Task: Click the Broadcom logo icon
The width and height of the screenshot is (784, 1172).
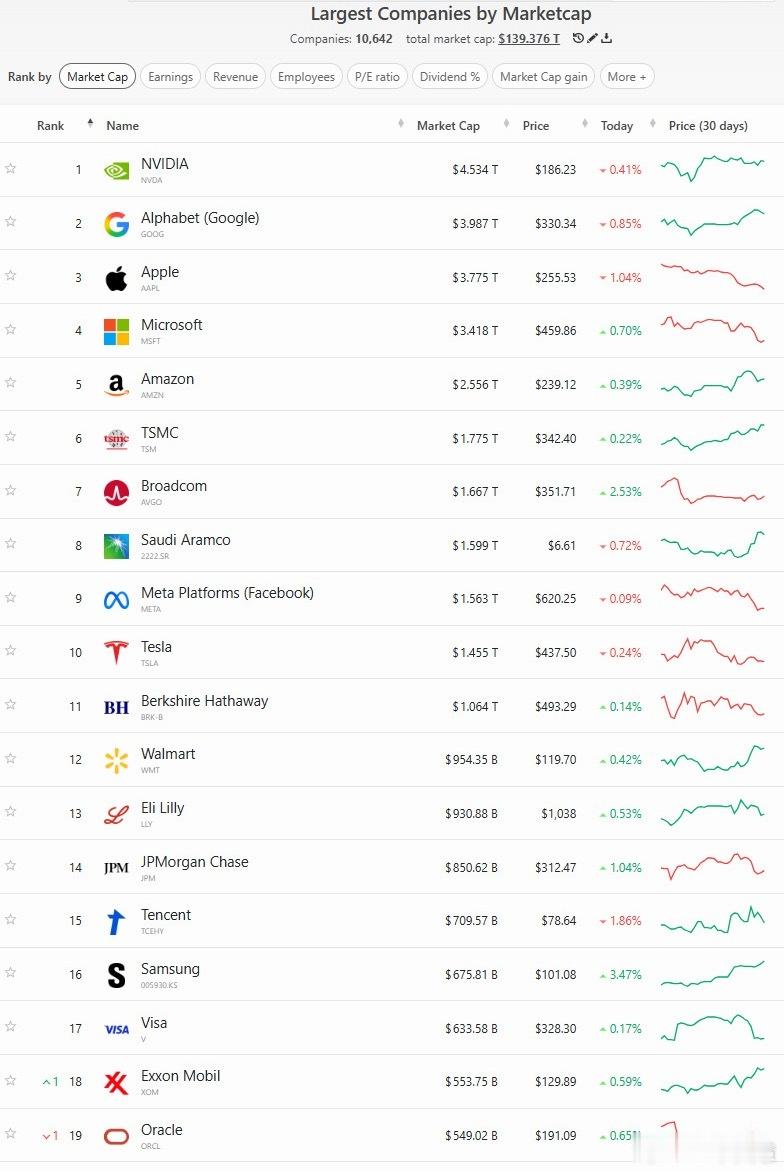Action: pos(116,493)
